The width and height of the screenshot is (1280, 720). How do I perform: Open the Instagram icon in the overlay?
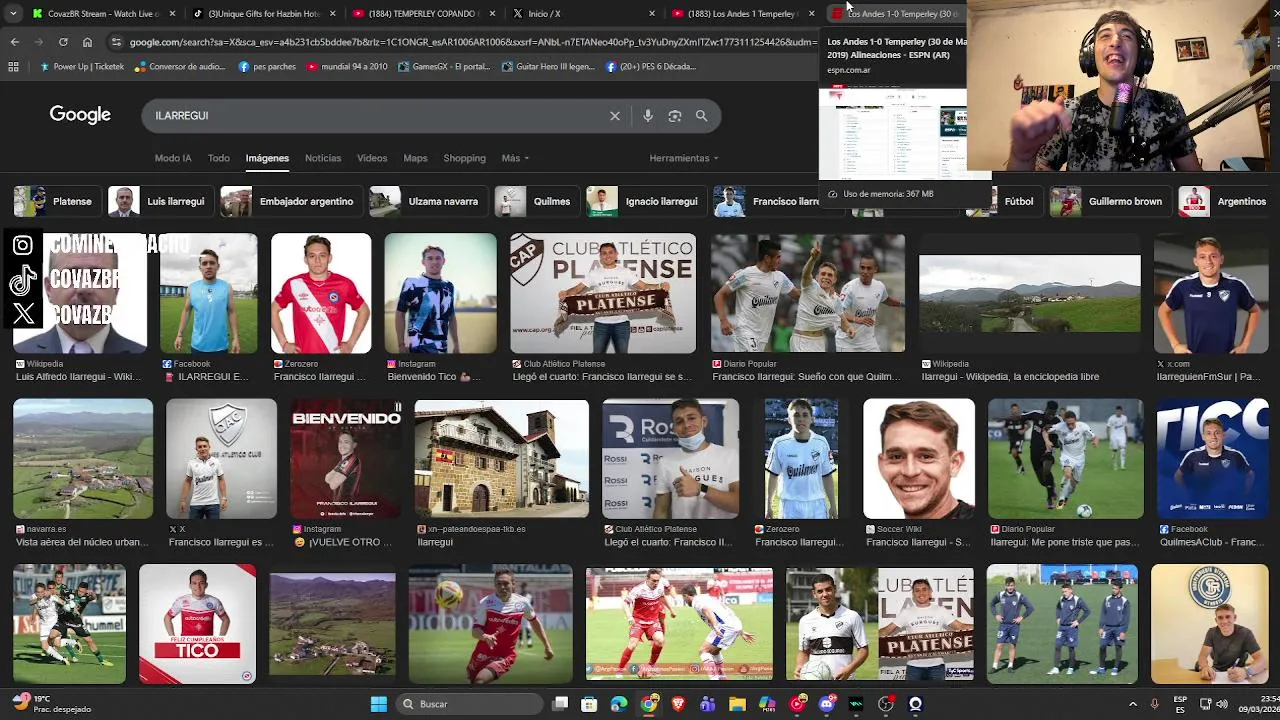(x=24, y=245)
